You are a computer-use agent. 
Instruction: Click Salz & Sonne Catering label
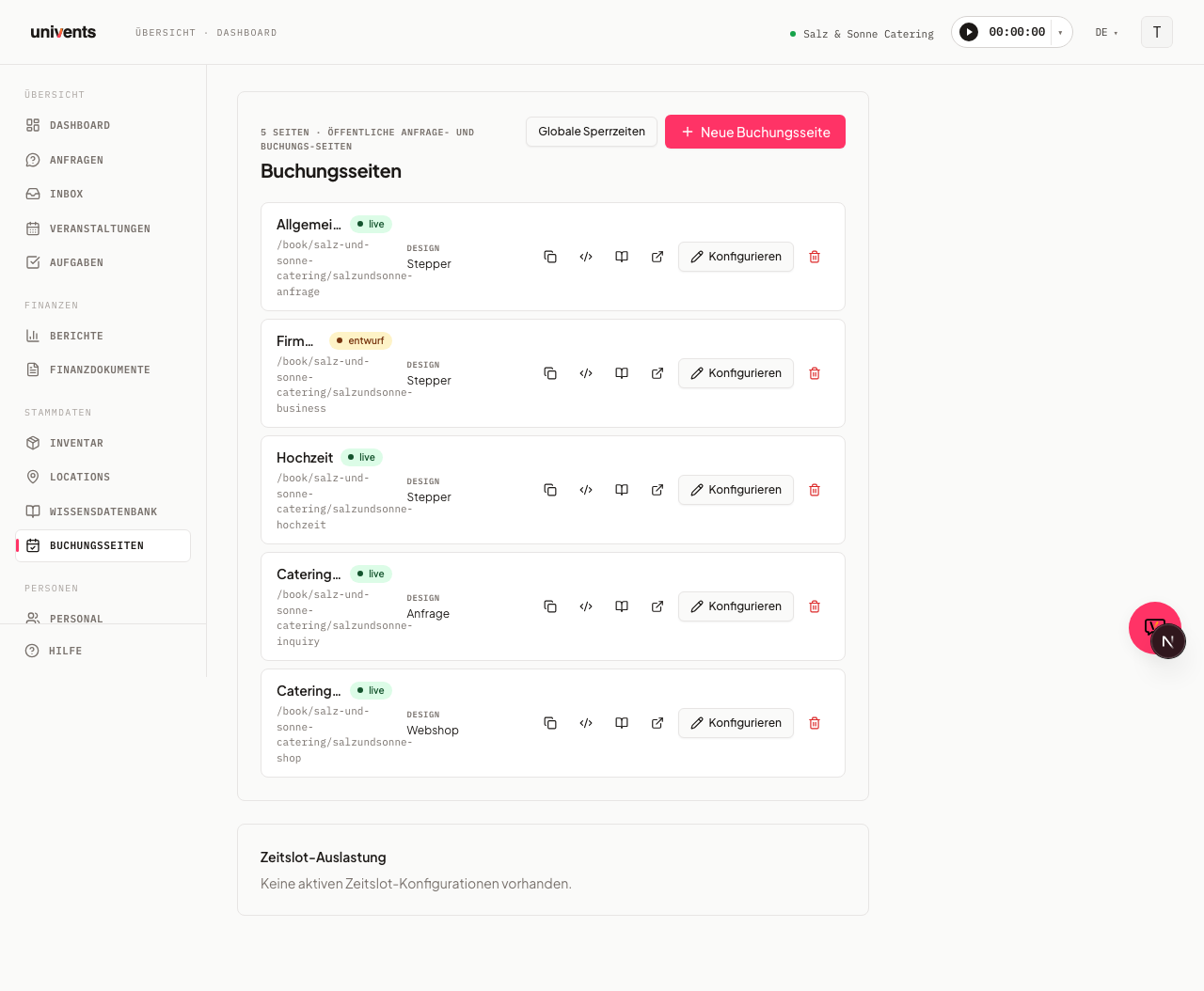click(868, 34)
